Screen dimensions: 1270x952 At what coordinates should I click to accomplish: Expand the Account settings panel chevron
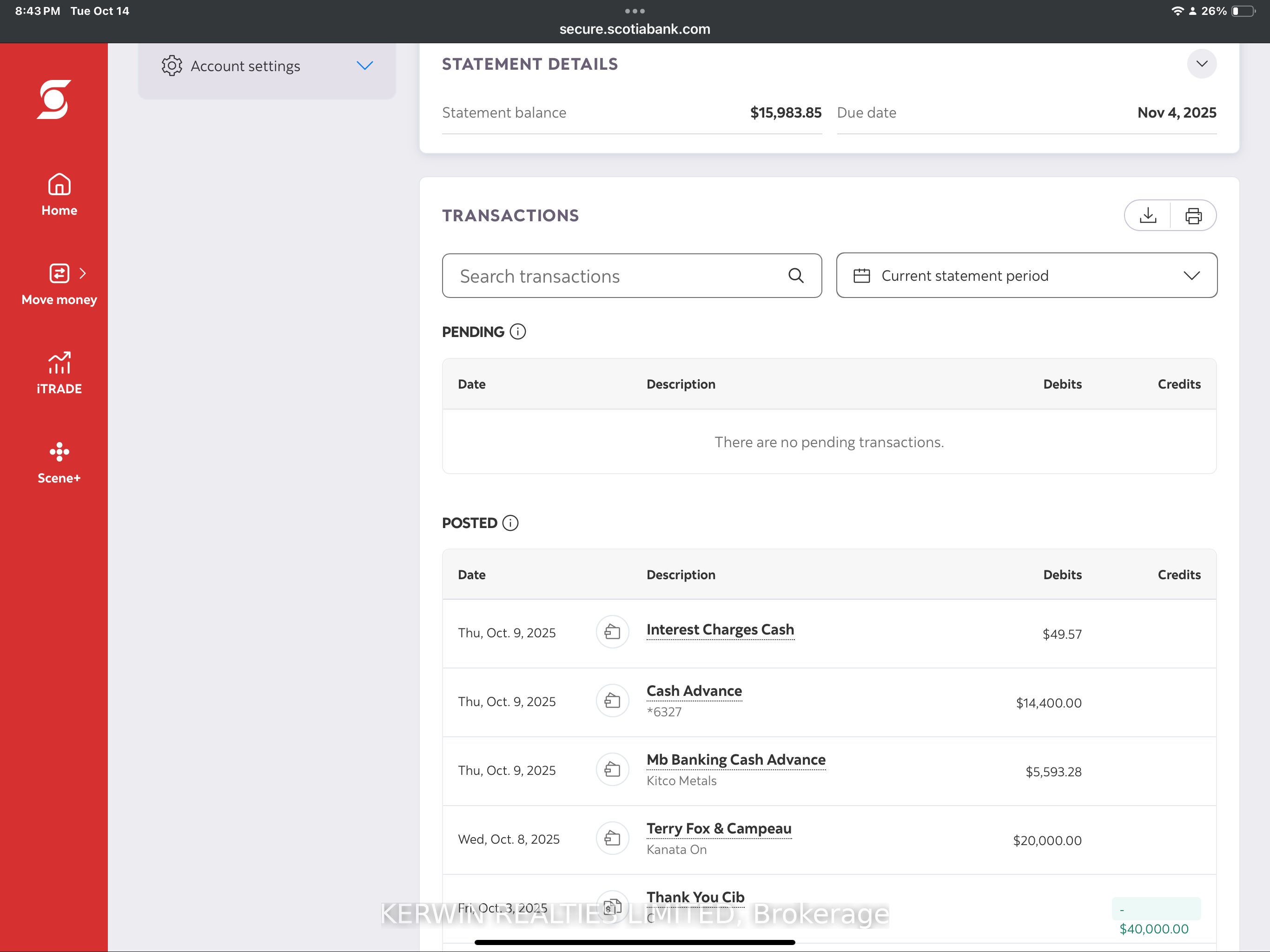(364, 66)
